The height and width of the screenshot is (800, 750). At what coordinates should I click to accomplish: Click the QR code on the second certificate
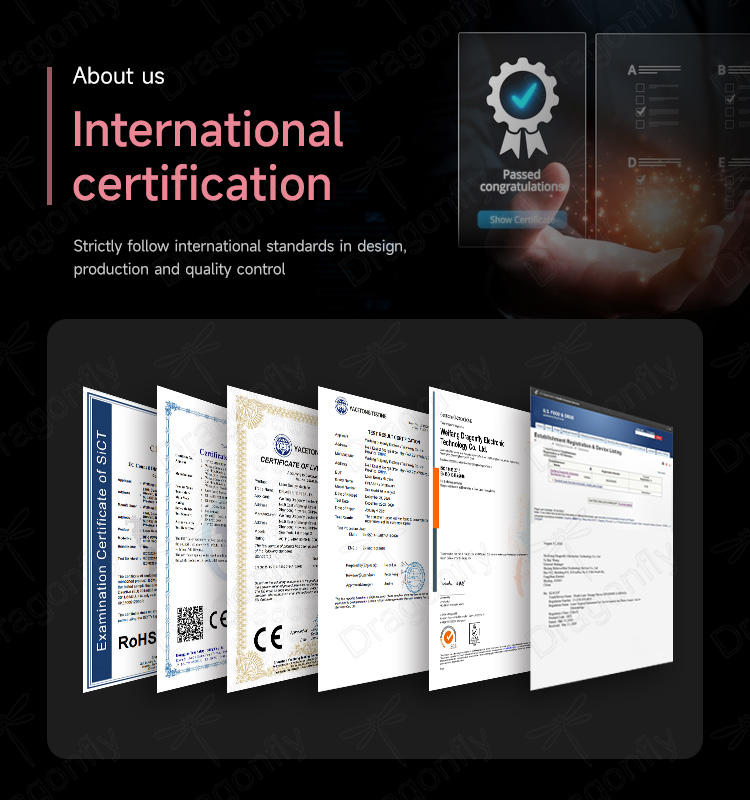(190, 625)
